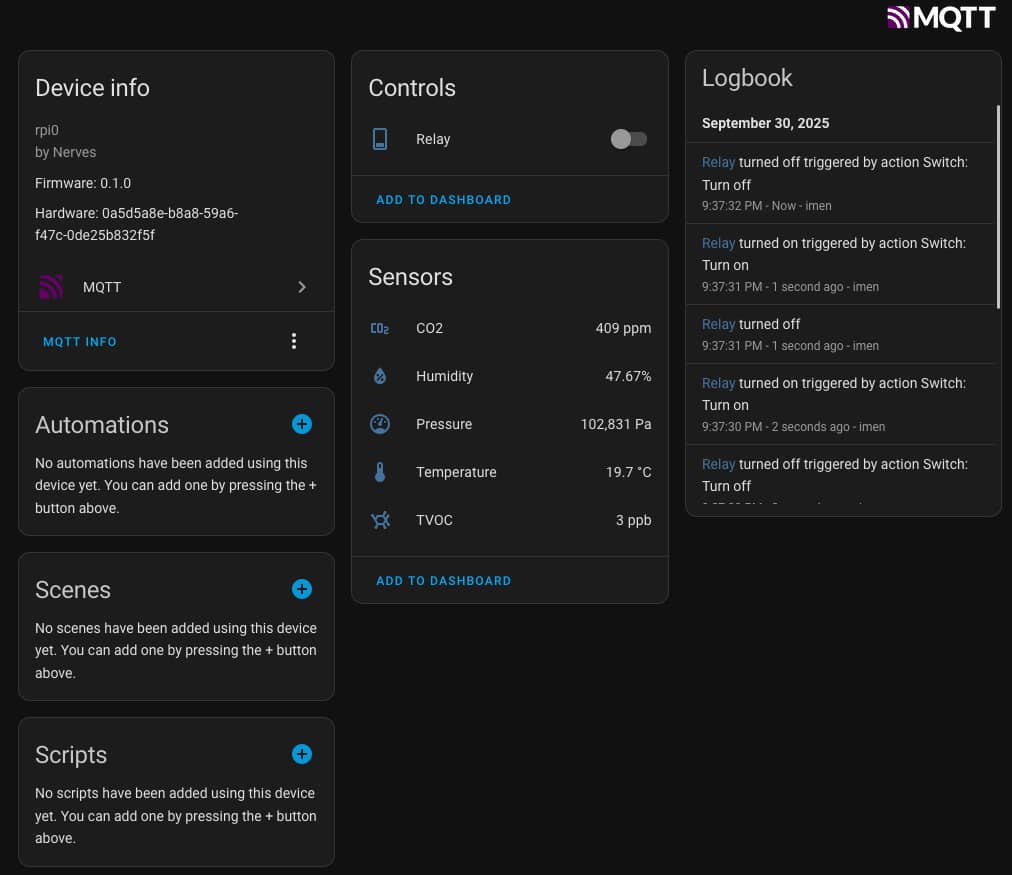Click the CO2 sensor icon

380,328
